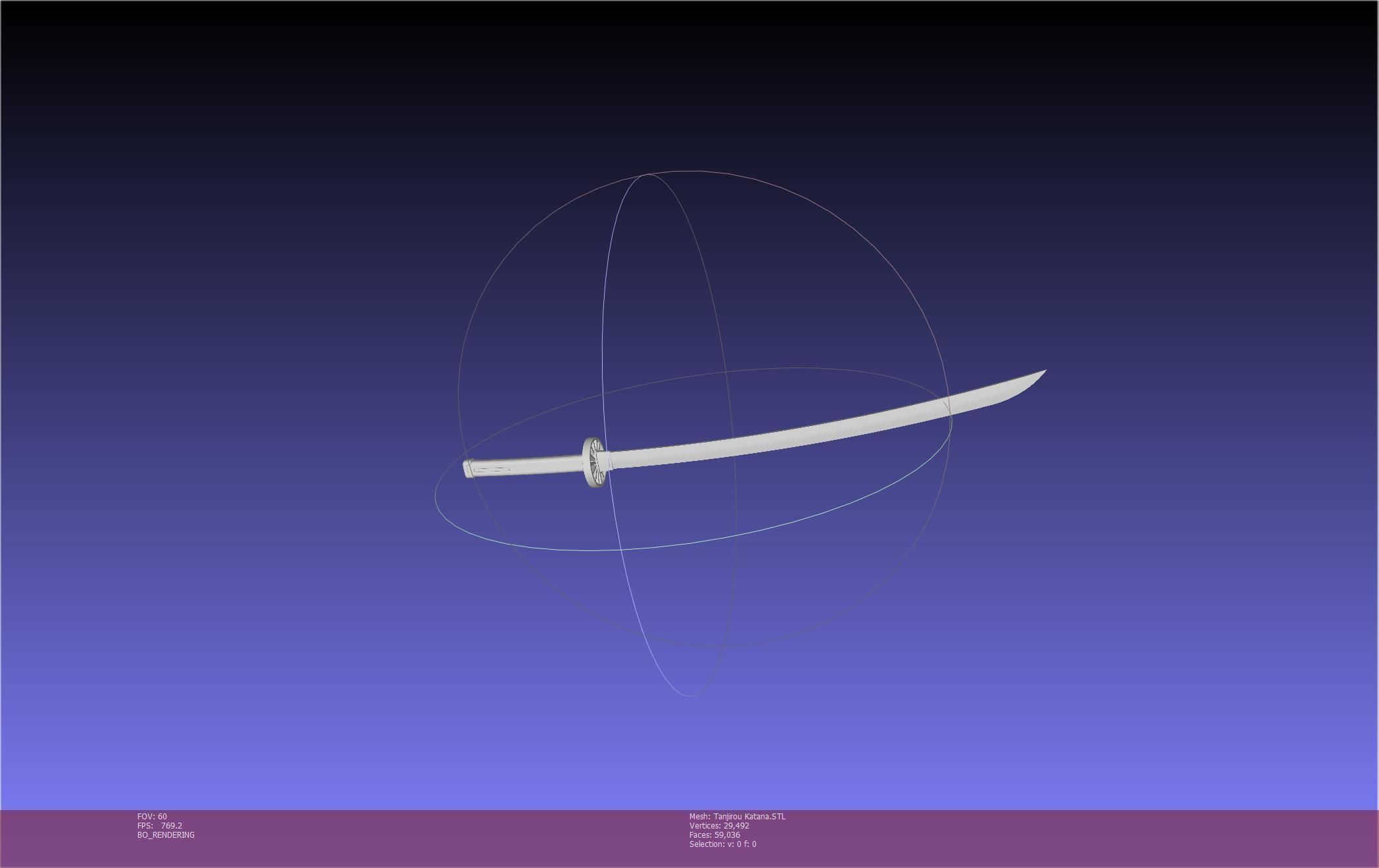Screen dimensions: 1379x868
Task: Click the 'FPS: 769.2' readout
Action: click(160, 826)
